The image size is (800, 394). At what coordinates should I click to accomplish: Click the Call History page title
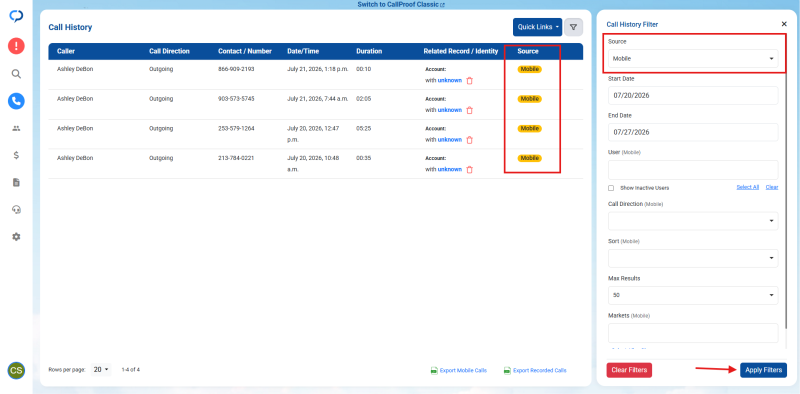70,28
